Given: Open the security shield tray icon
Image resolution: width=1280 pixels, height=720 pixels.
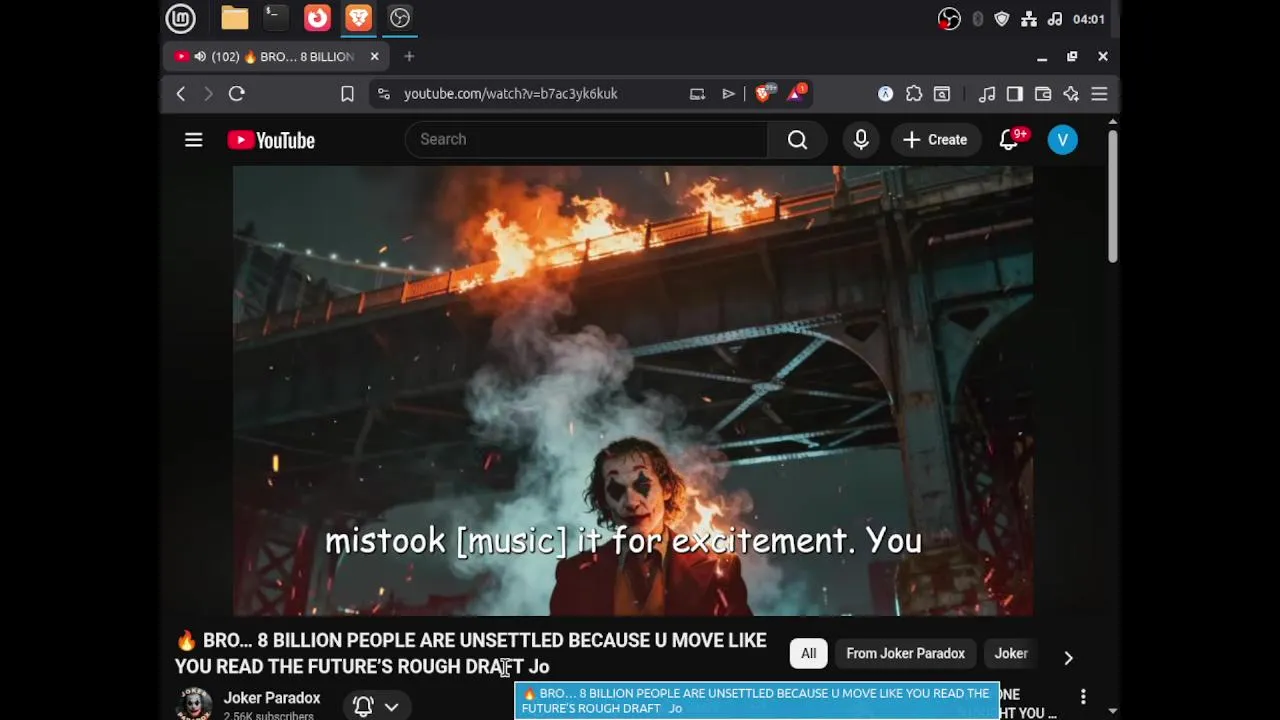Looking at the screenshot, I should (1002, 19).
